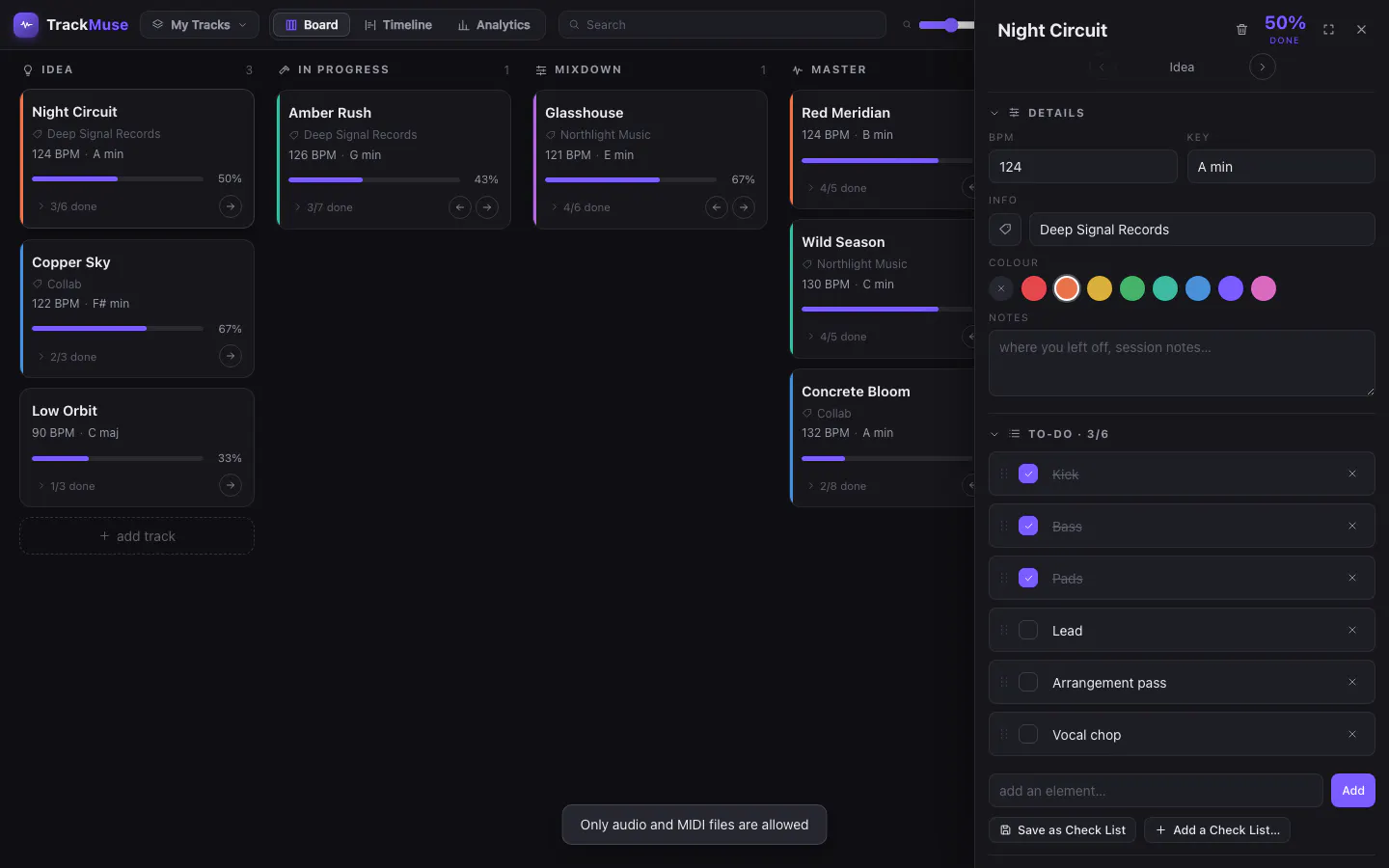This screenshot has width=1389, height=868.
Task: Expand Copper Sky 2/3 done list
Action: pyautogui.click(x=67, y=357)
